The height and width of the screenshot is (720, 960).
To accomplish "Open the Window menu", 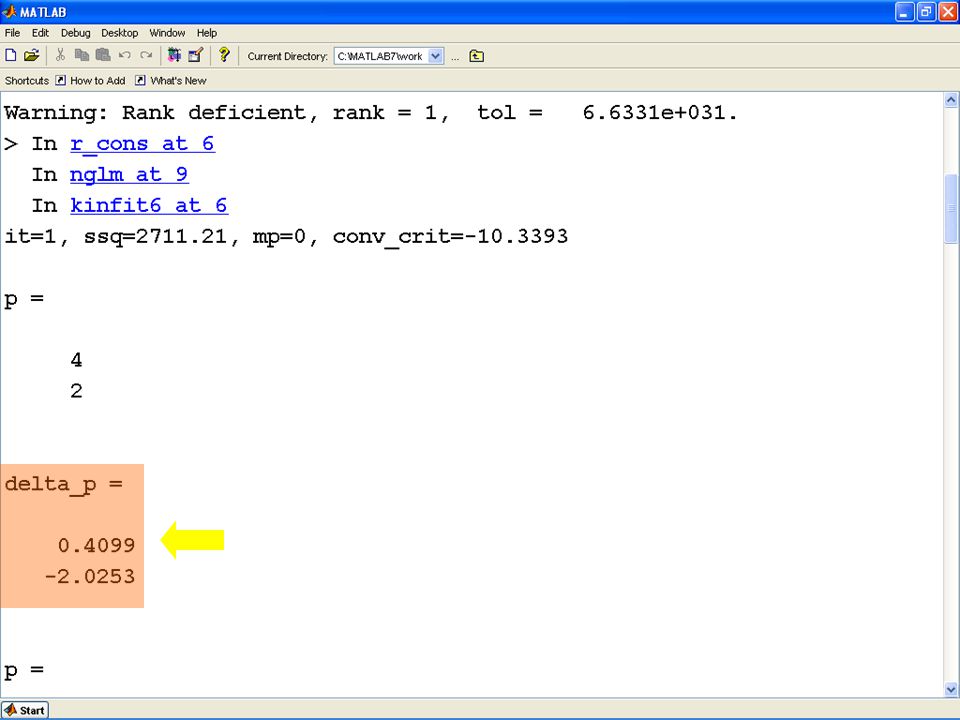I will click(167, 33).
